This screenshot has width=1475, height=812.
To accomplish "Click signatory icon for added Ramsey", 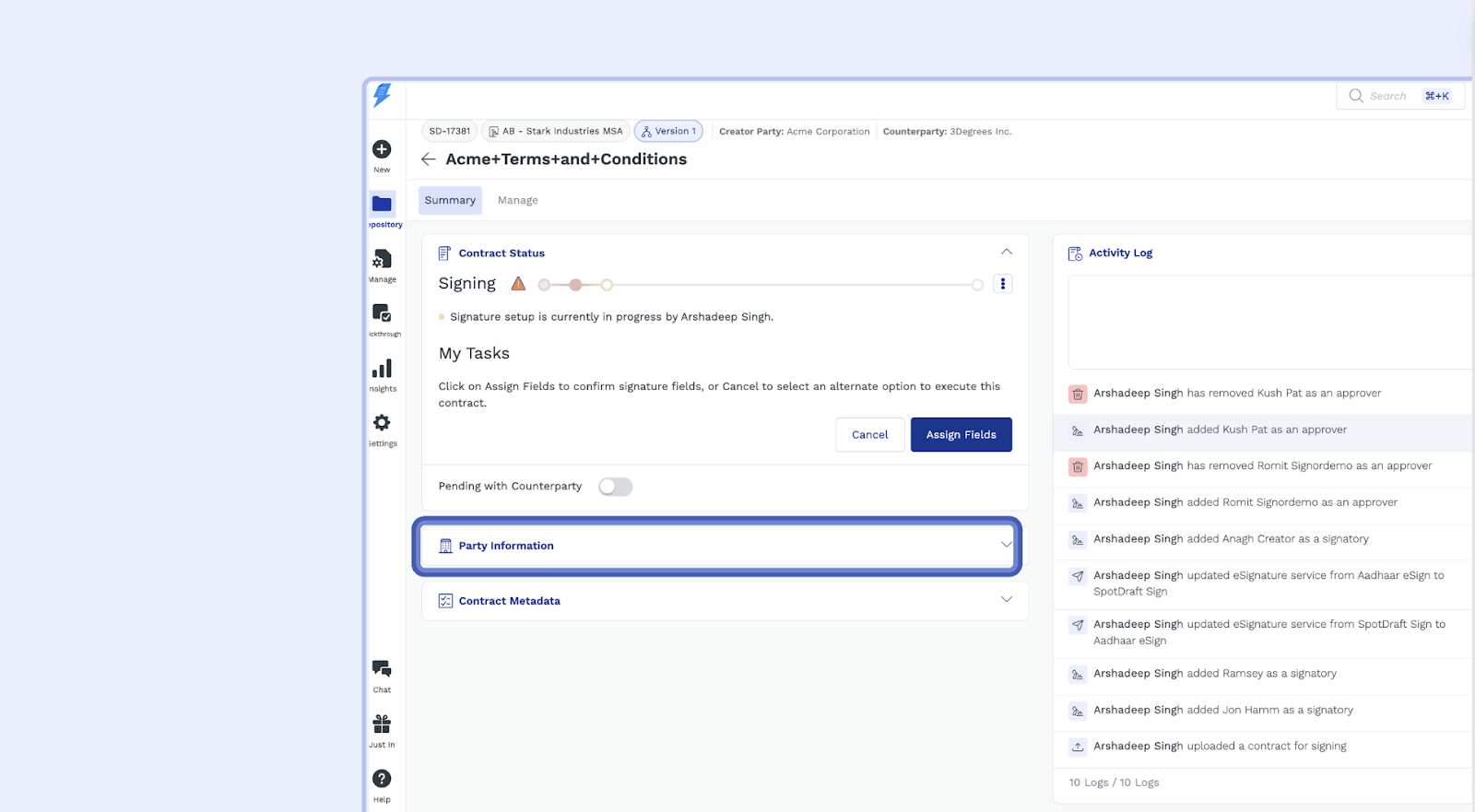I will coord(1078,675).
